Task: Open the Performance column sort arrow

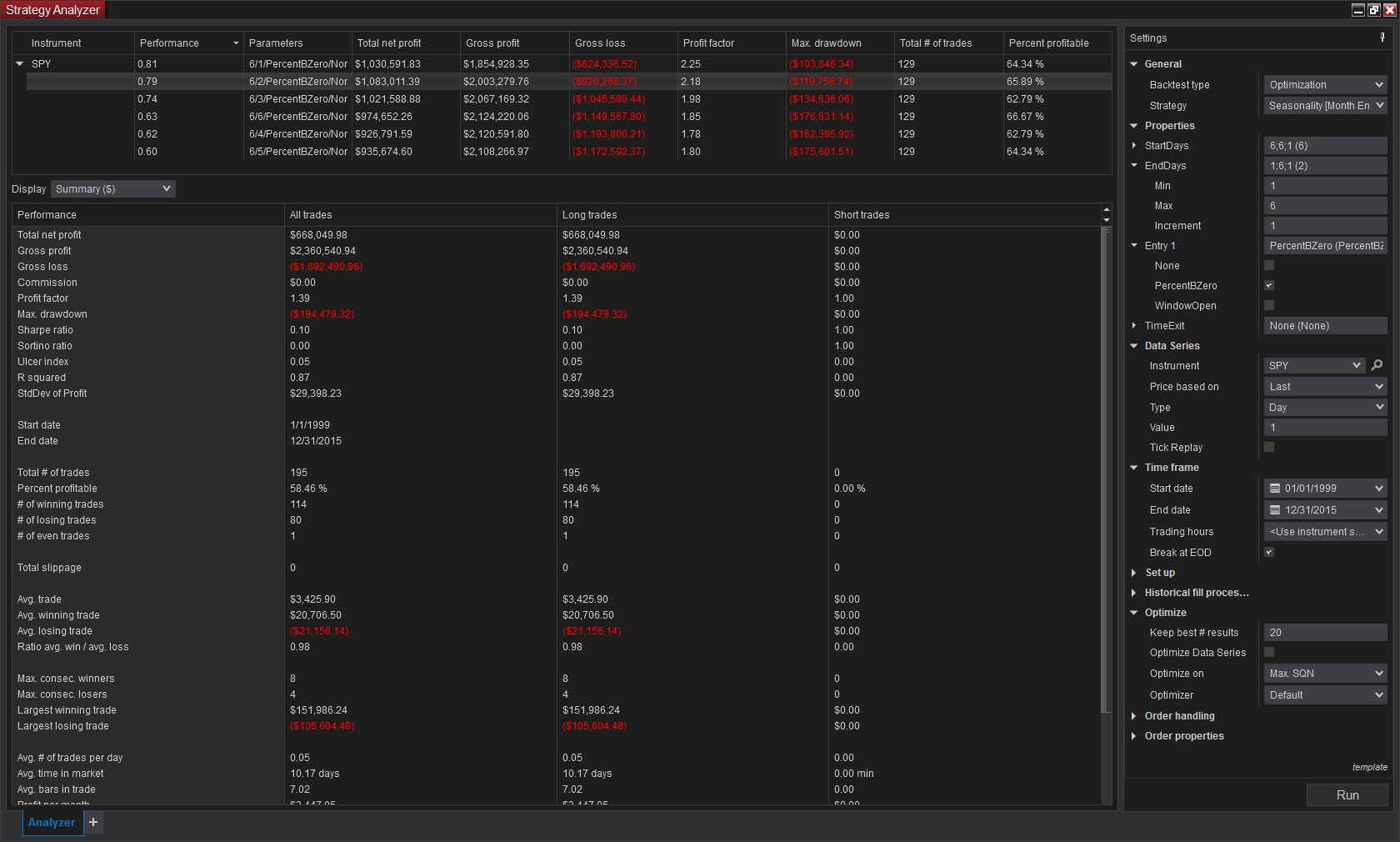Action: (236, 43)
